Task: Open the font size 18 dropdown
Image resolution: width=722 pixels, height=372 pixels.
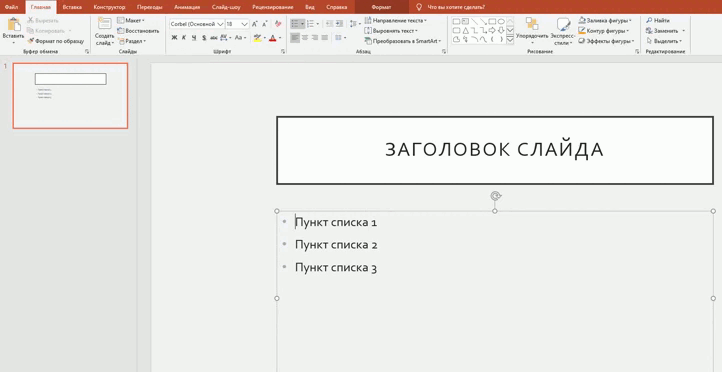Action: coord(245,24)
